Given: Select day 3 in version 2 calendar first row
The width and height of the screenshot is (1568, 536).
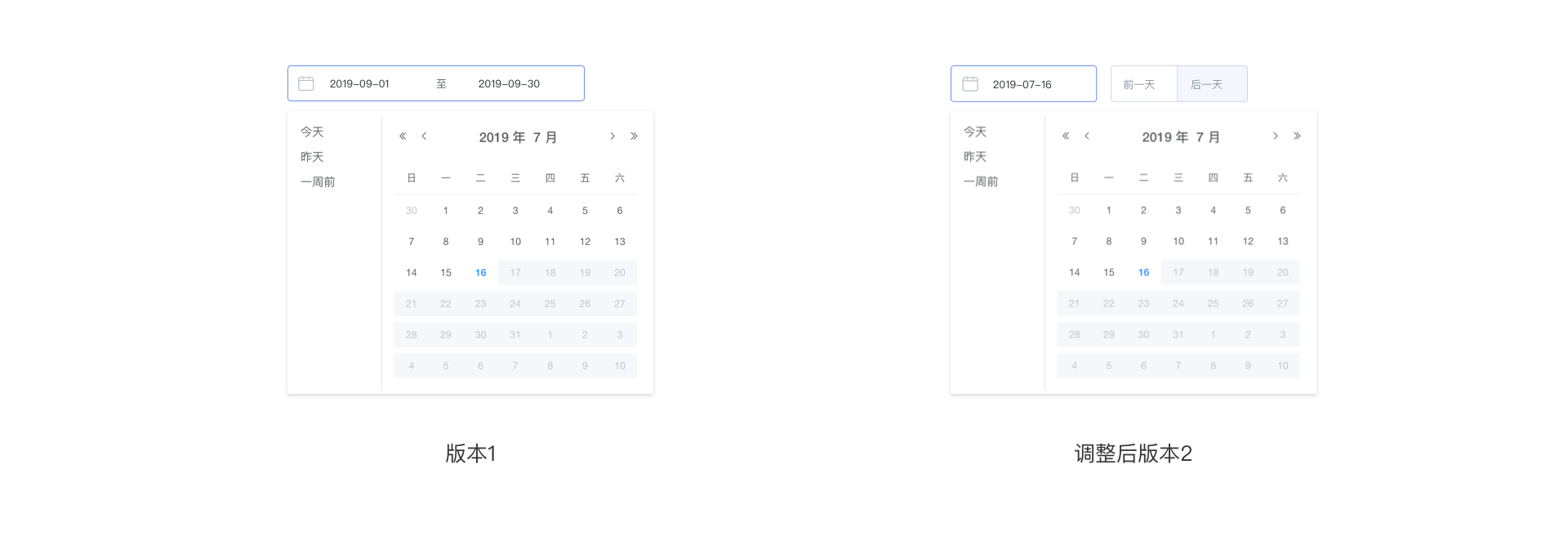Looking at the screenshot, I should pyautogui.click(x=1178, y=211).
